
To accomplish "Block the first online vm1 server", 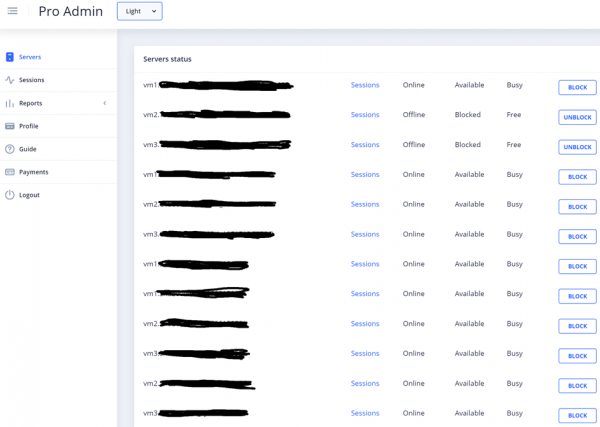I will click(x=577, y=88).
